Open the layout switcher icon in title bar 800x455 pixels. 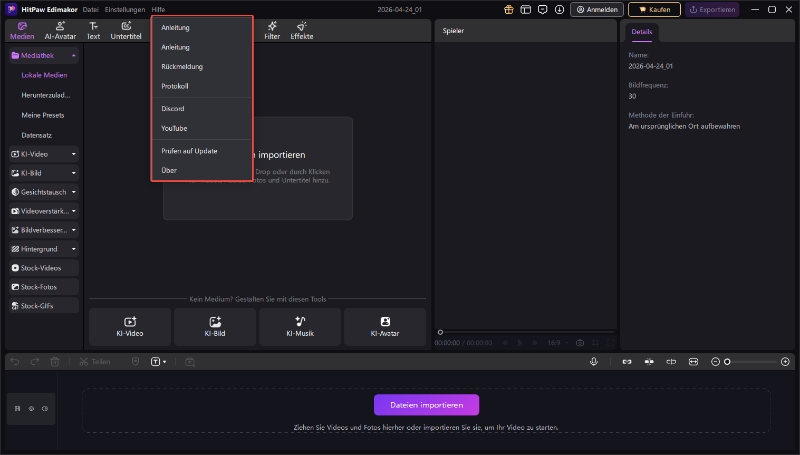click(526, 10)
